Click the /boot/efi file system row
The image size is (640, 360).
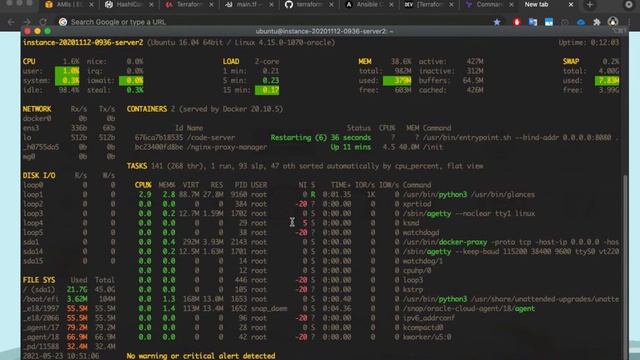click(x=69, y=299)
